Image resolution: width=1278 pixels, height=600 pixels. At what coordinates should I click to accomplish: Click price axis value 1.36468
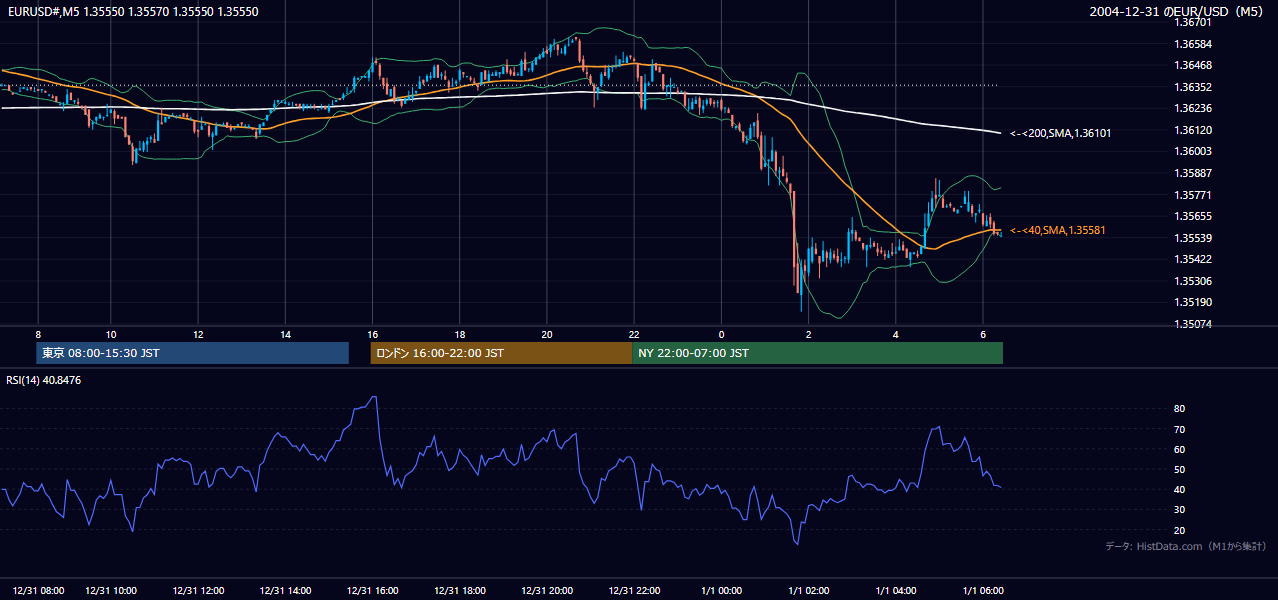tap(1192, 65)
